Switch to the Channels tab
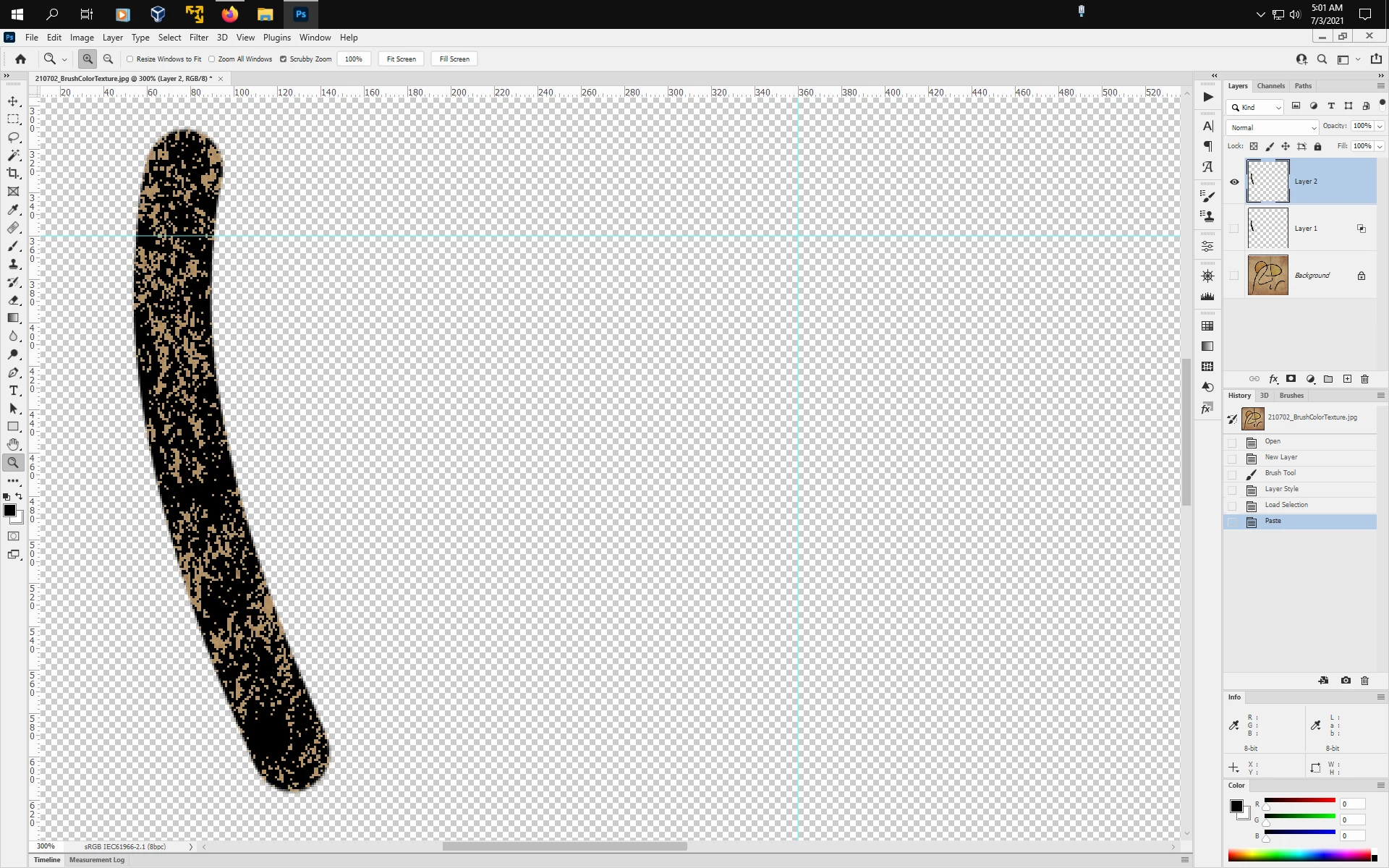 pos(1270,86)
